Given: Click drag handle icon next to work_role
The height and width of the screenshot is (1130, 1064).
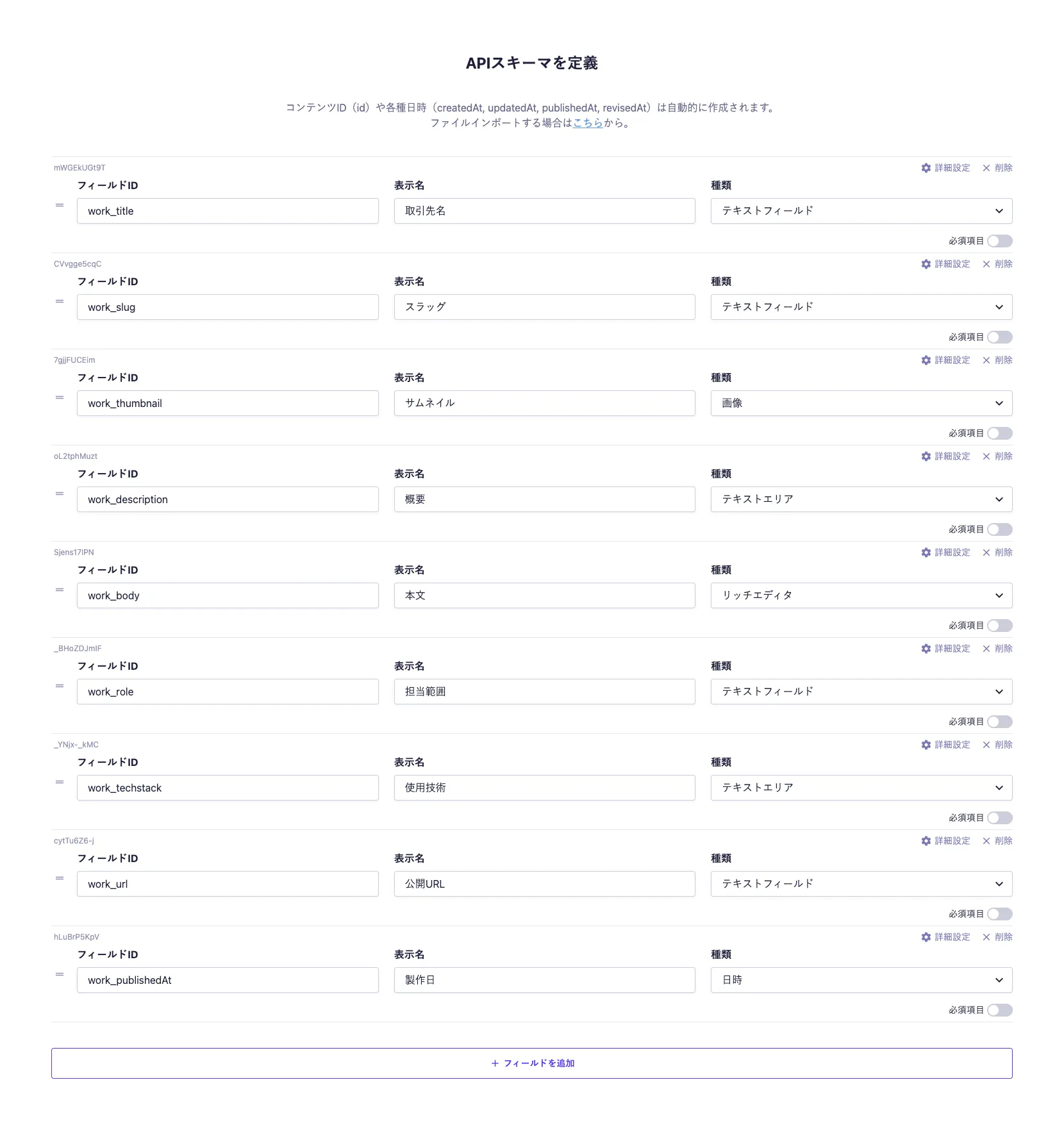Looking at the screenshot, I should [x=60, y=686].
